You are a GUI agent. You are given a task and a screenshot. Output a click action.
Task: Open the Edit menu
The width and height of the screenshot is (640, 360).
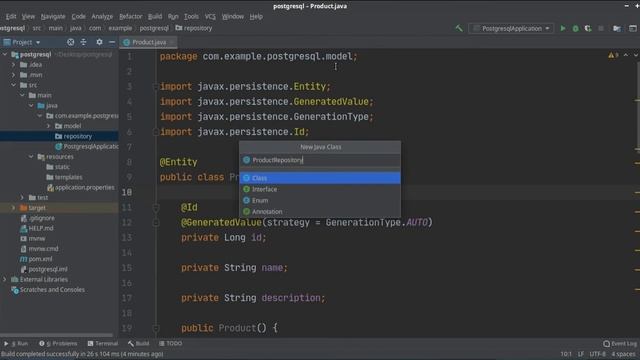(x=11, y=16)
